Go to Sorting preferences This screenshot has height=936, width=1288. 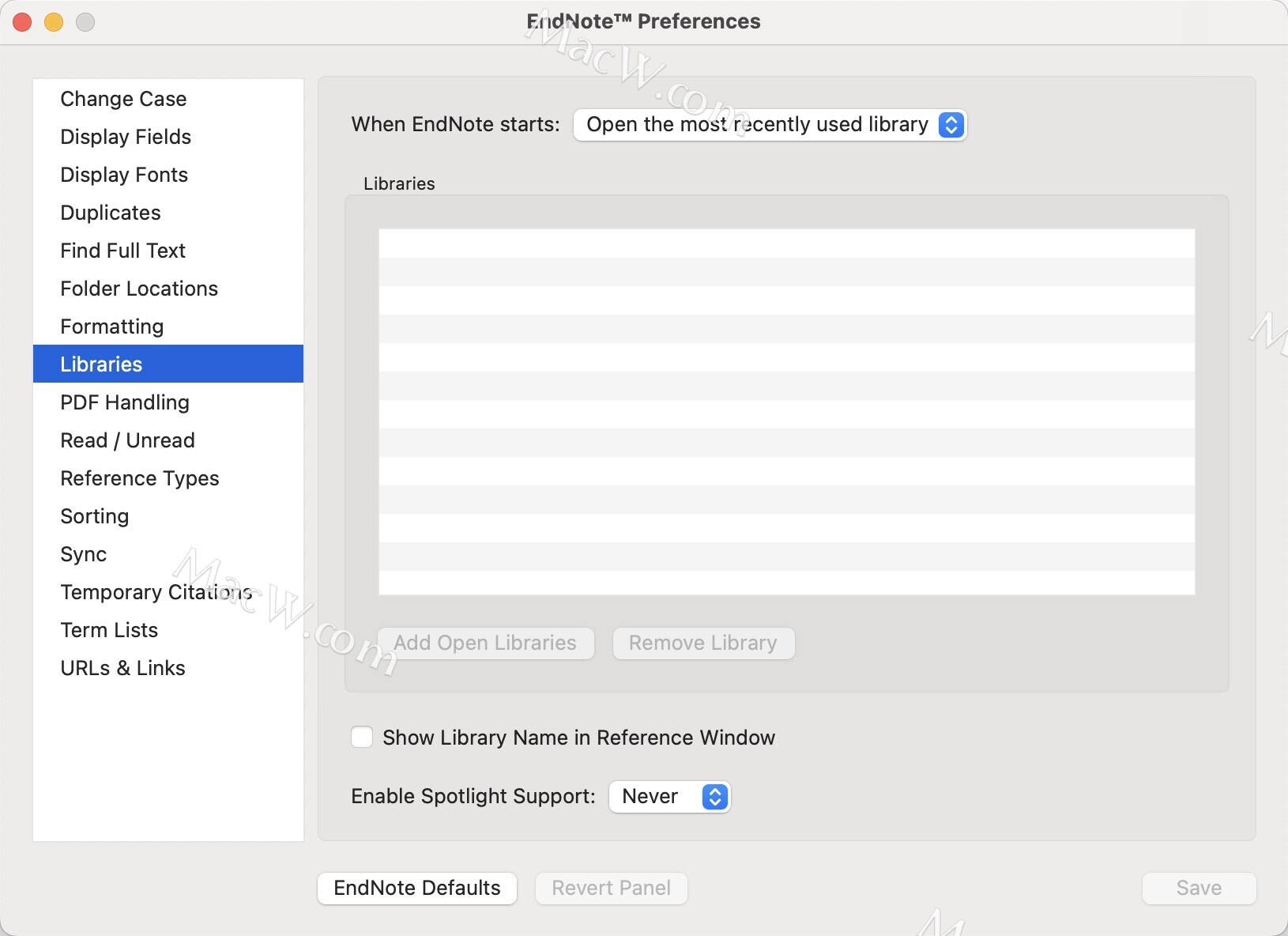[x=168, y=516]
